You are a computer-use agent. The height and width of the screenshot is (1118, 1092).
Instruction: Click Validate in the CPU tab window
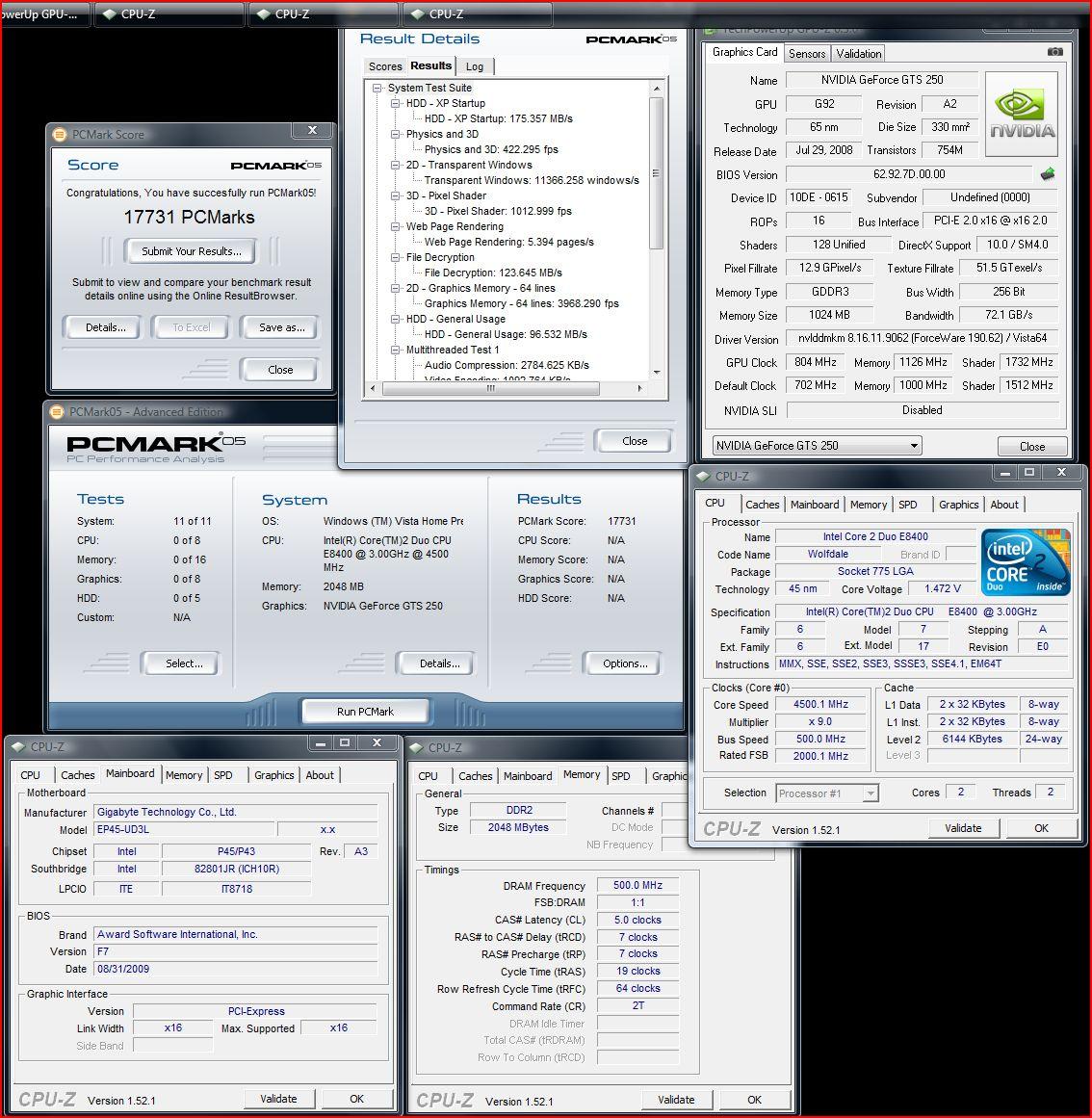[963, 828]
